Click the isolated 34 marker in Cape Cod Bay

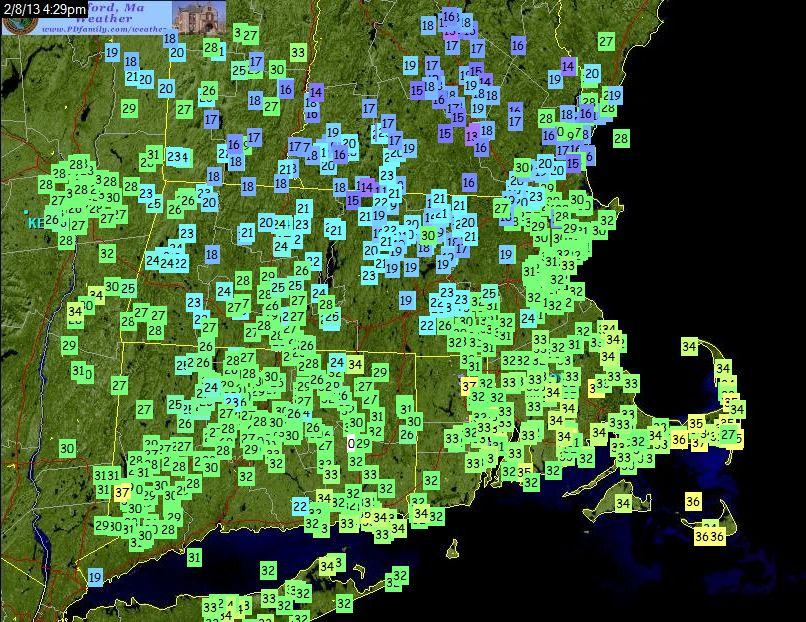click(x=689, y=347)
